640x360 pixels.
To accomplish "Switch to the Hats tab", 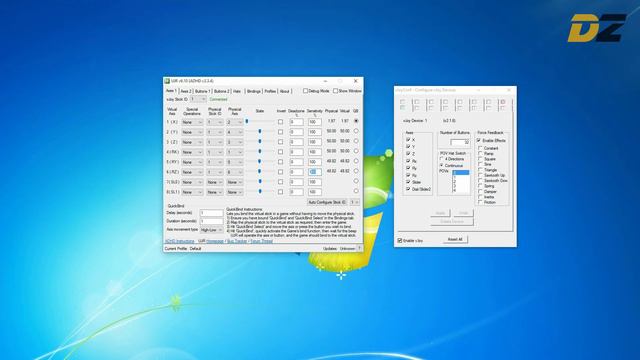I will (x=237, y=91).
